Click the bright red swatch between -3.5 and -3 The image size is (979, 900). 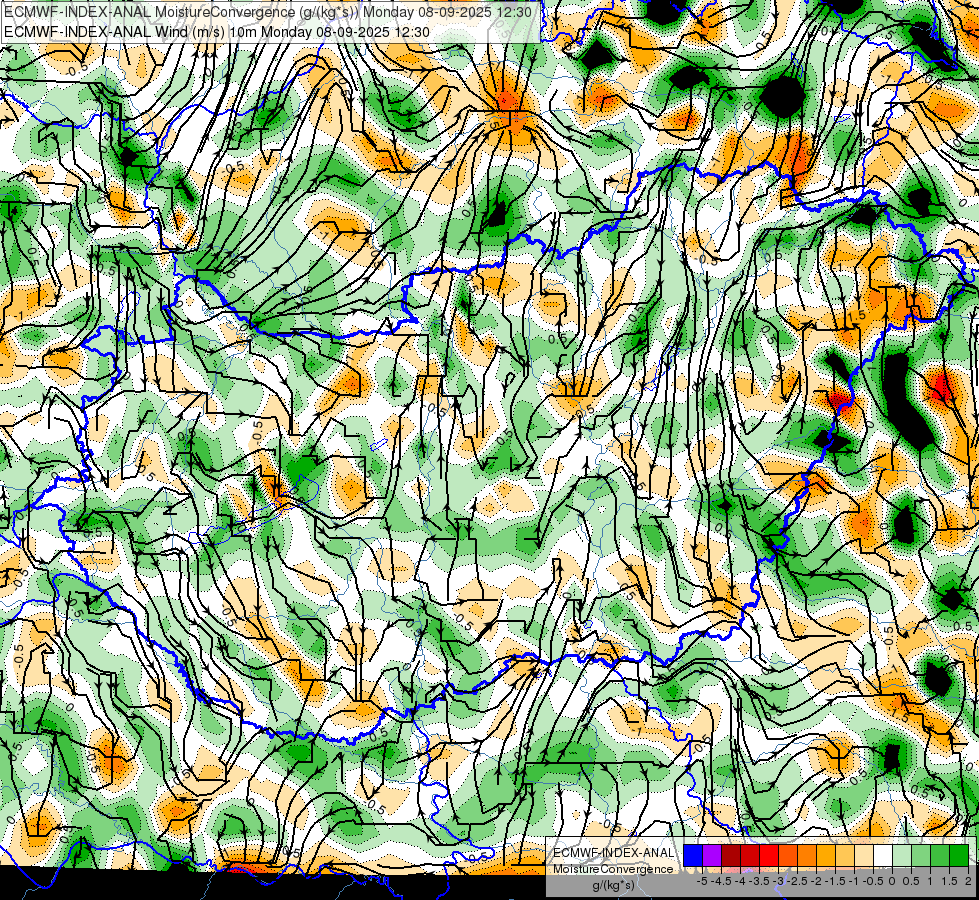point(769,855)
